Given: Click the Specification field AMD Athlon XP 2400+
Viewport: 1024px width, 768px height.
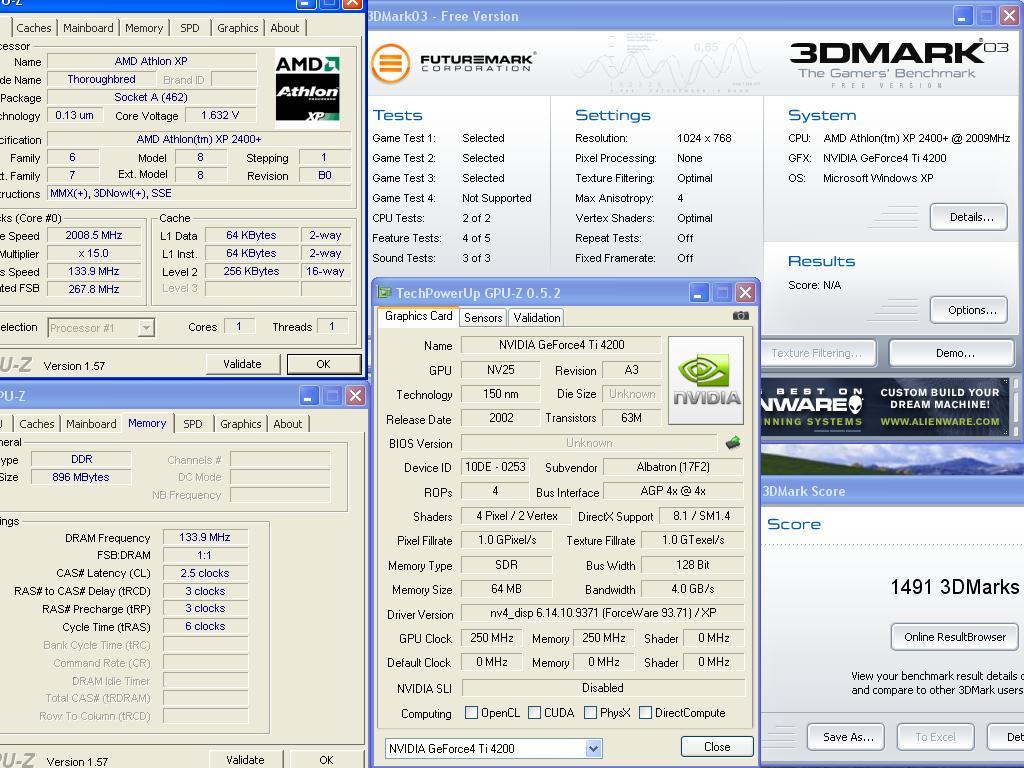Looking at the screenshot, I should 199,139.
